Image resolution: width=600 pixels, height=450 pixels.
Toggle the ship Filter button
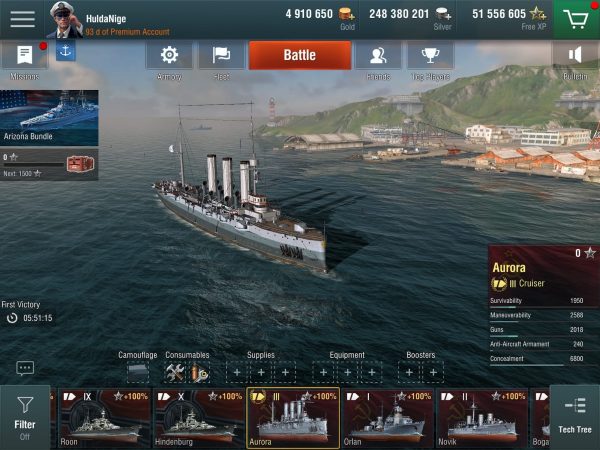25,418
